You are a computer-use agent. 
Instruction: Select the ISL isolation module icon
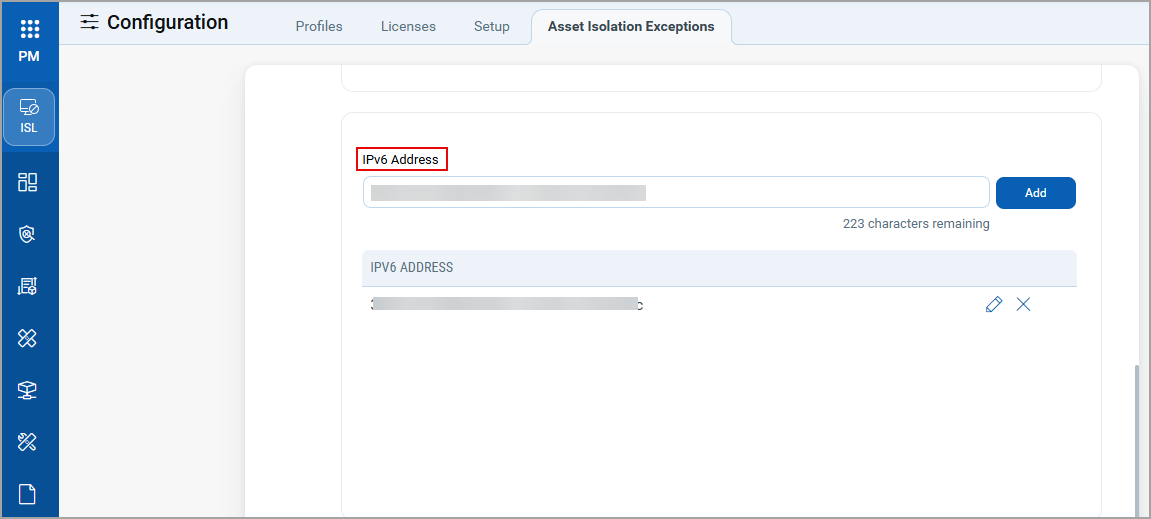click(29, 116)
